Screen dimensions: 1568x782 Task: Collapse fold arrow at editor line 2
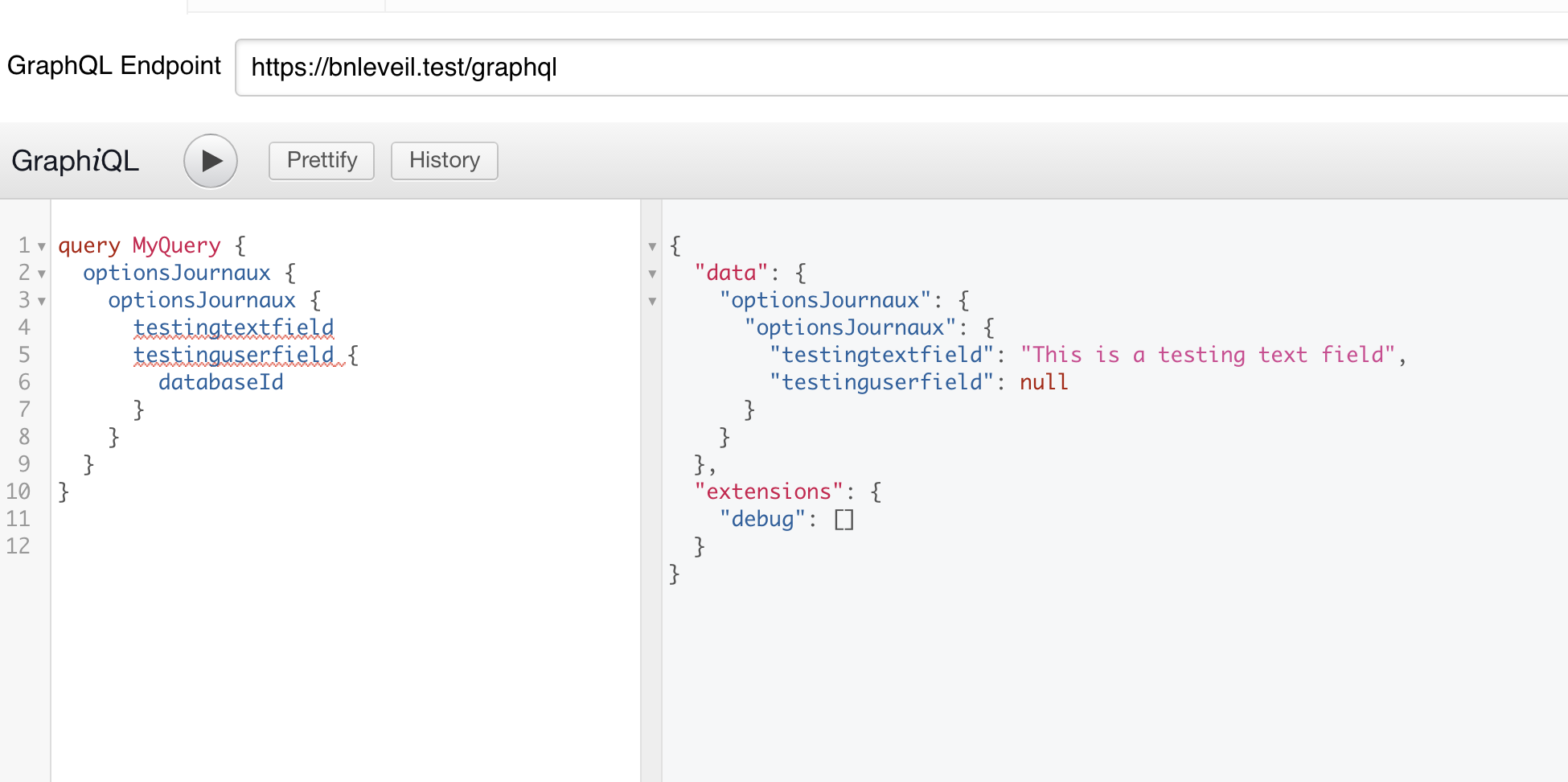pyautogui.click(x=42, y=274)
